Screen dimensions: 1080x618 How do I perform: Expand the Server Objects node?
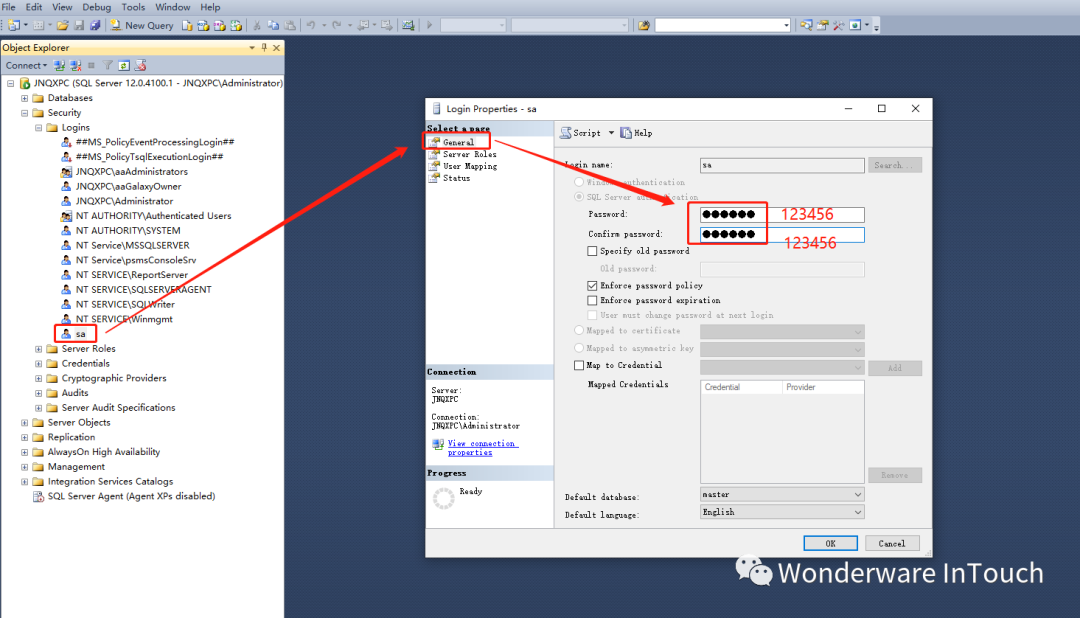[x=25, y=422]
